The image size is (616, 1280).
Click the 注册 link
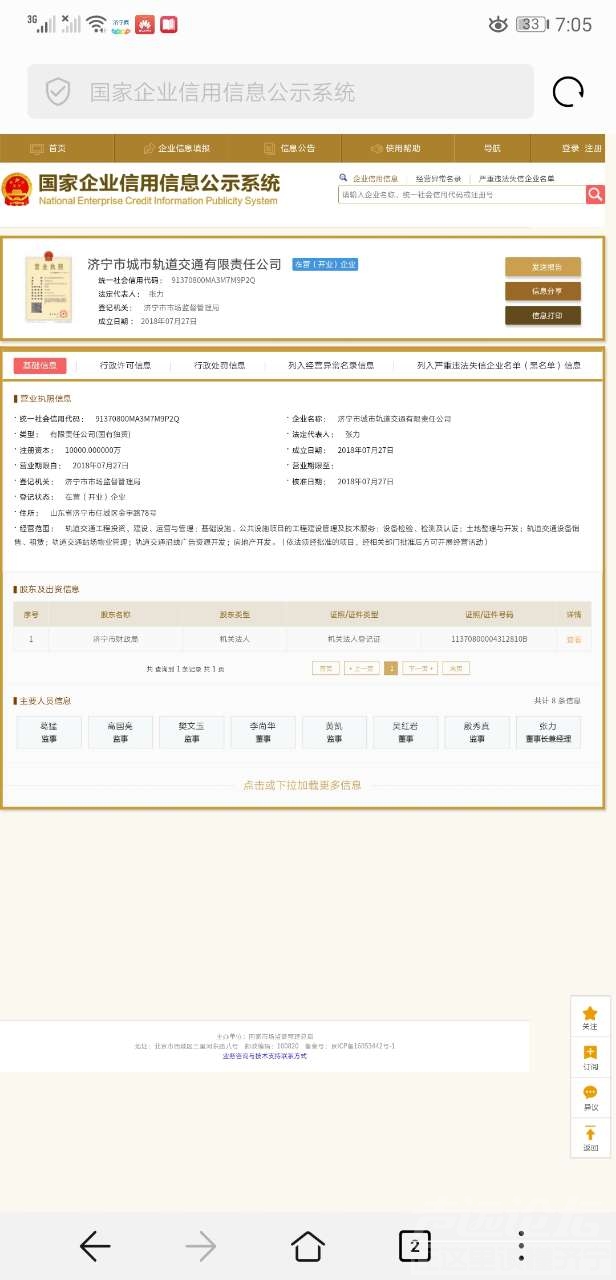(x=593, y=148)
